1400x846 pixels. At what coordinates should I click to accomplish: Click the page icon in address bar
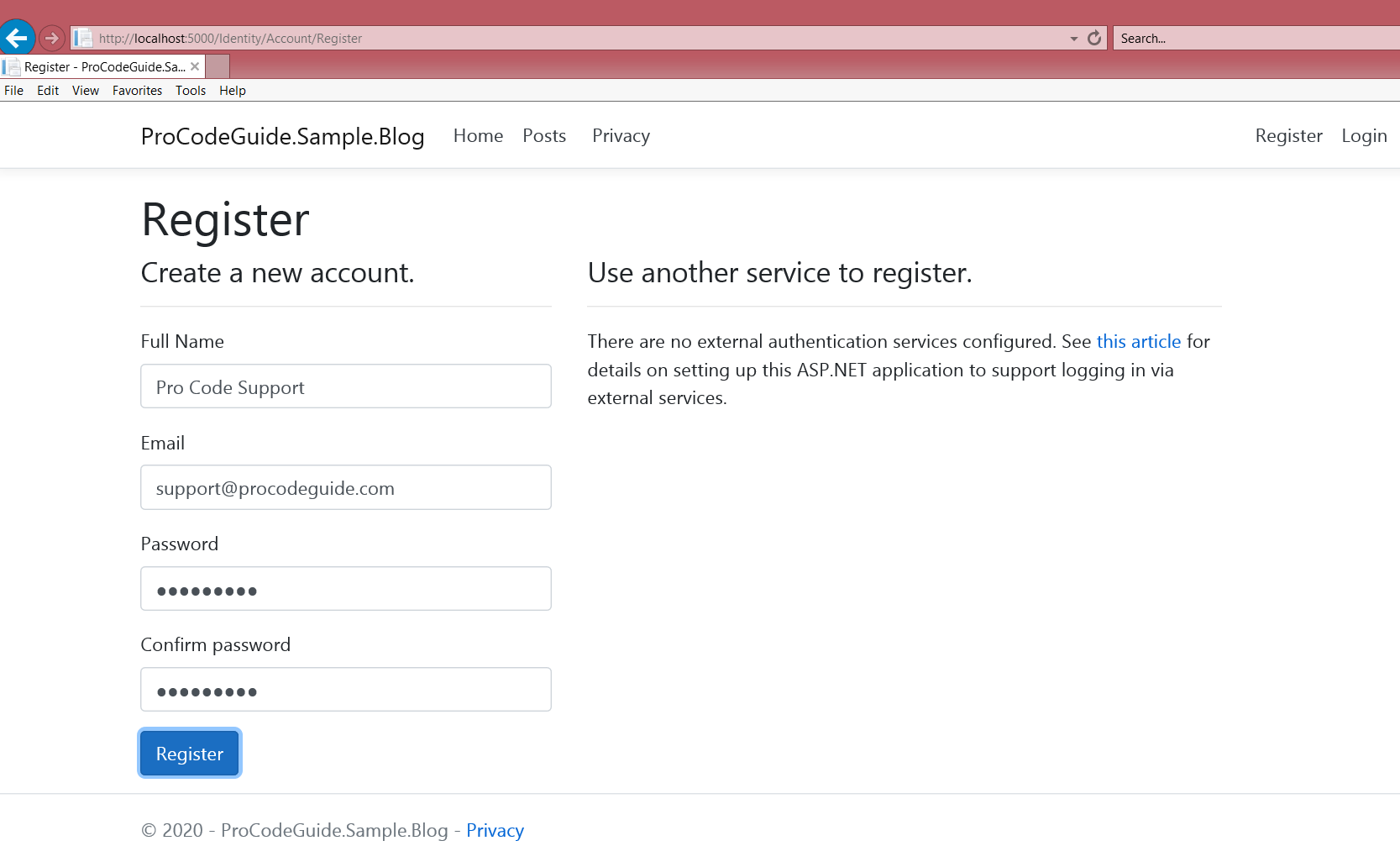coord(83,38)
